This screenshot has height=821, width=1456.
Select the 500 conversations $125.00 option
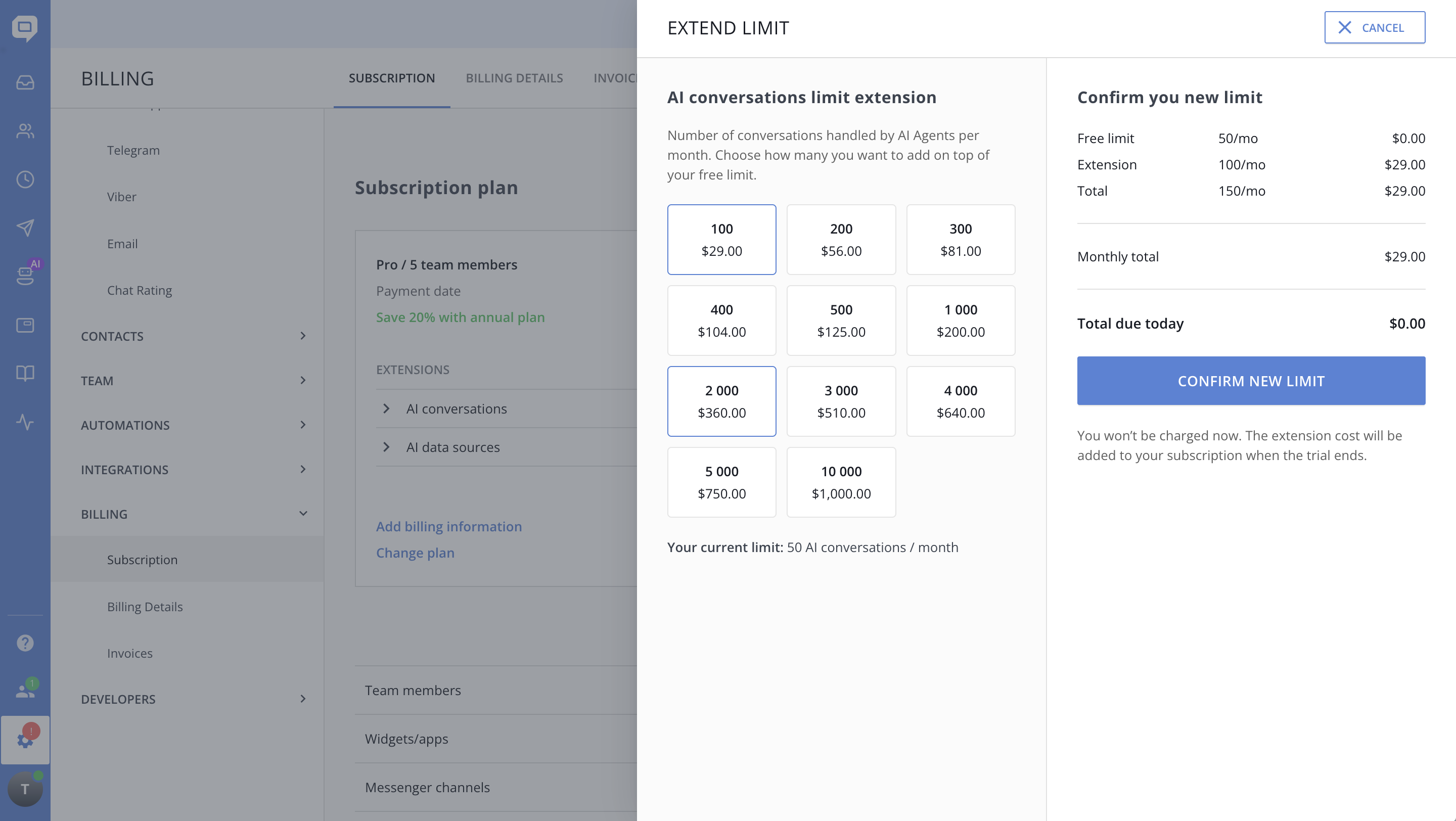click(841, 321)
